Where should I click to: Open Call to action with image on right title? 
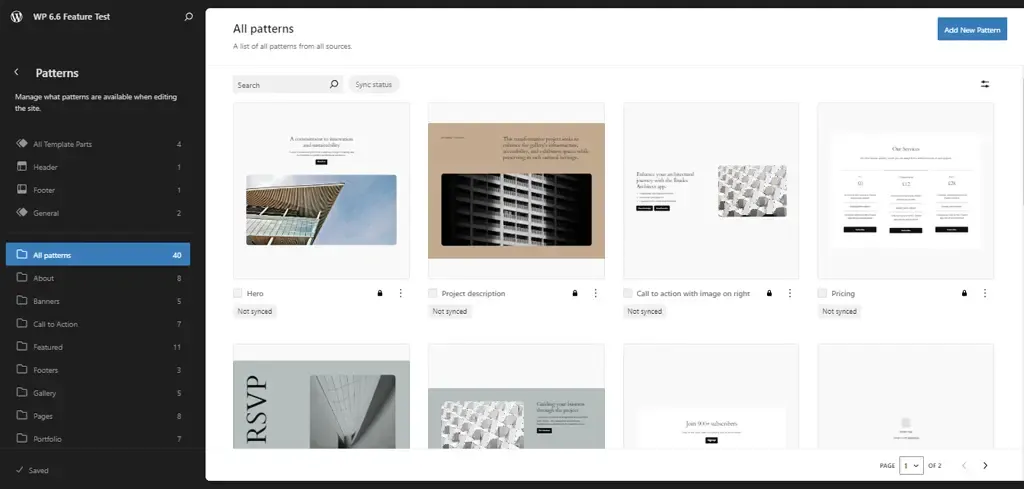(x=694, y=293)
